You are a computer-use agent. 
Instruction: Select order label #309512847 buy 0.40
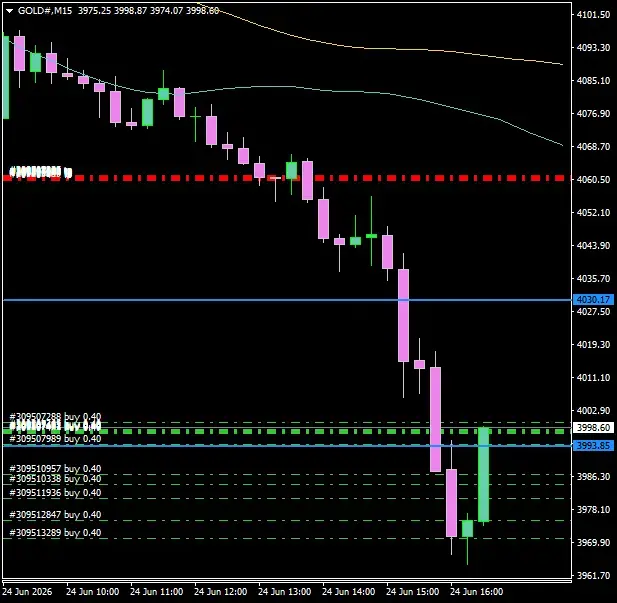(x=55, y=514)
